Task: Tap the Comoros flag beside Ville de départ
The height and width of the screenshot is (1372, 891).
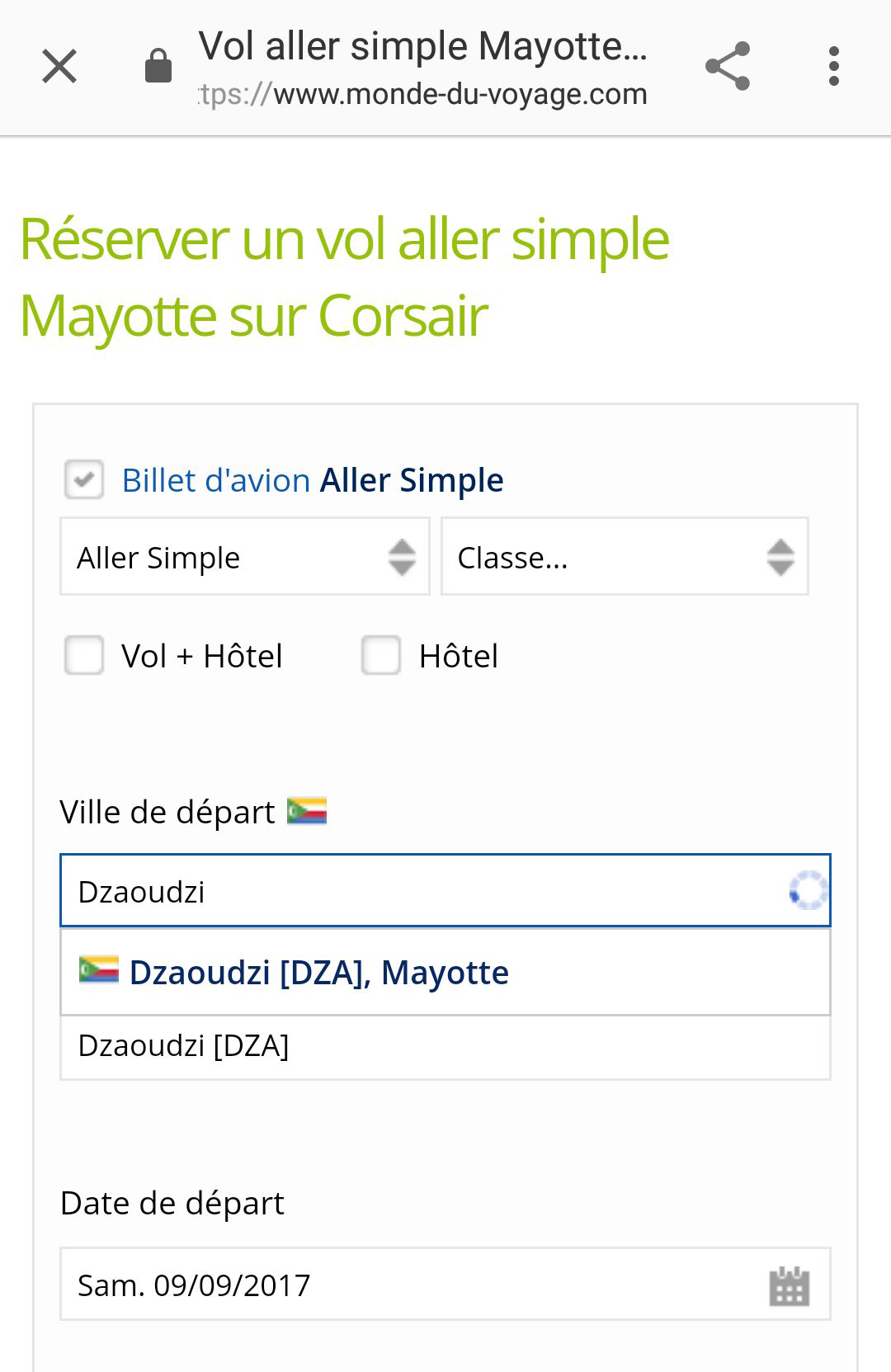Action: [307, 810]
